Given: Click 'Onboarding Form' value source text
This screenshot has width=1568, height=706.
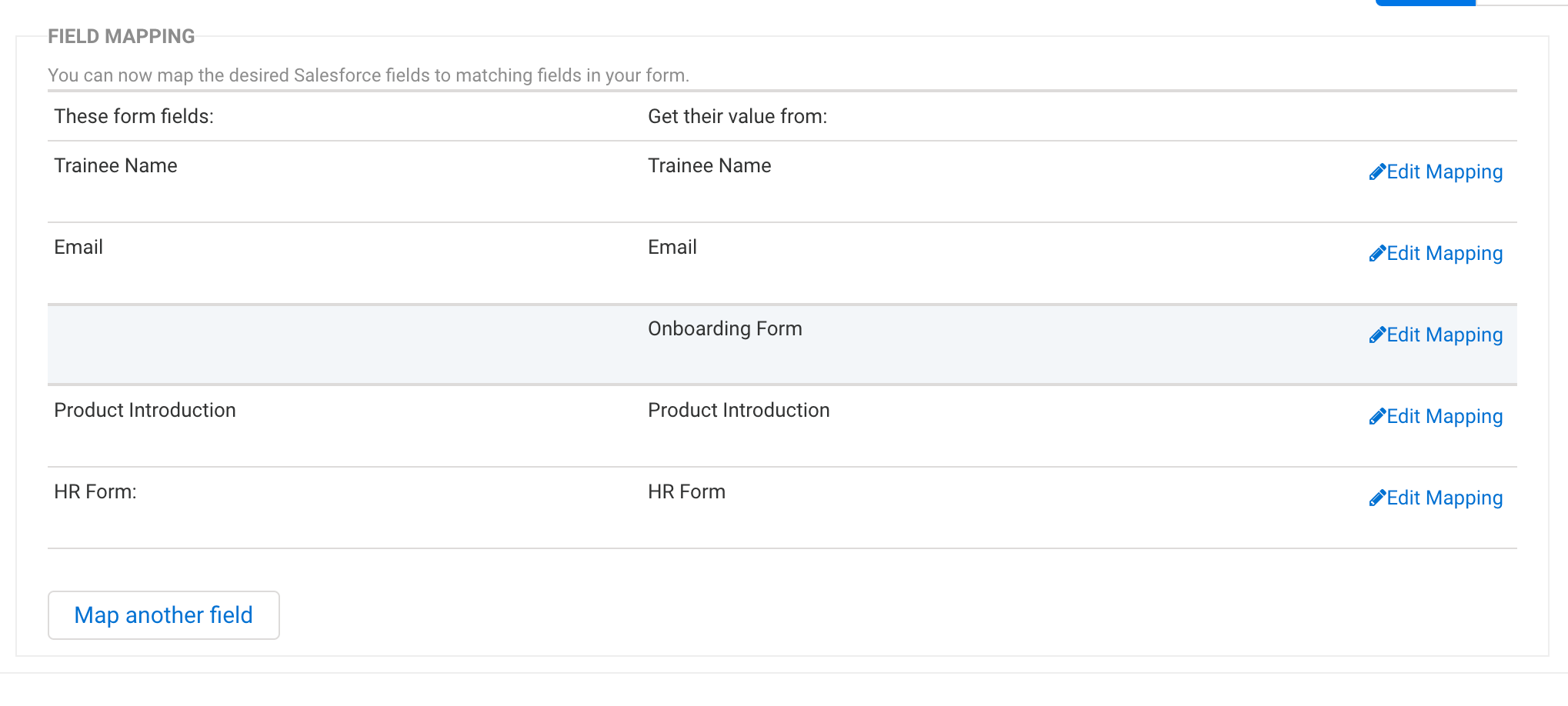Looking at the screenshot, I should point(725,328).
